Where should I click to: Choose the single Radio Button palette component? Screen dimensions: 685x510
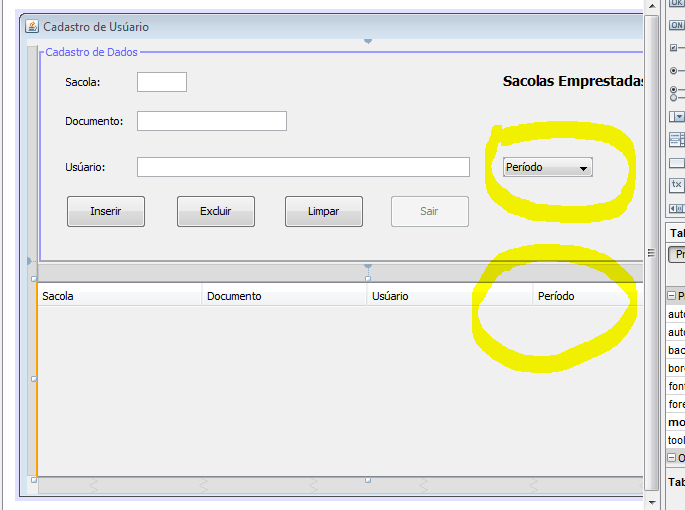click(x=677, y=70)
